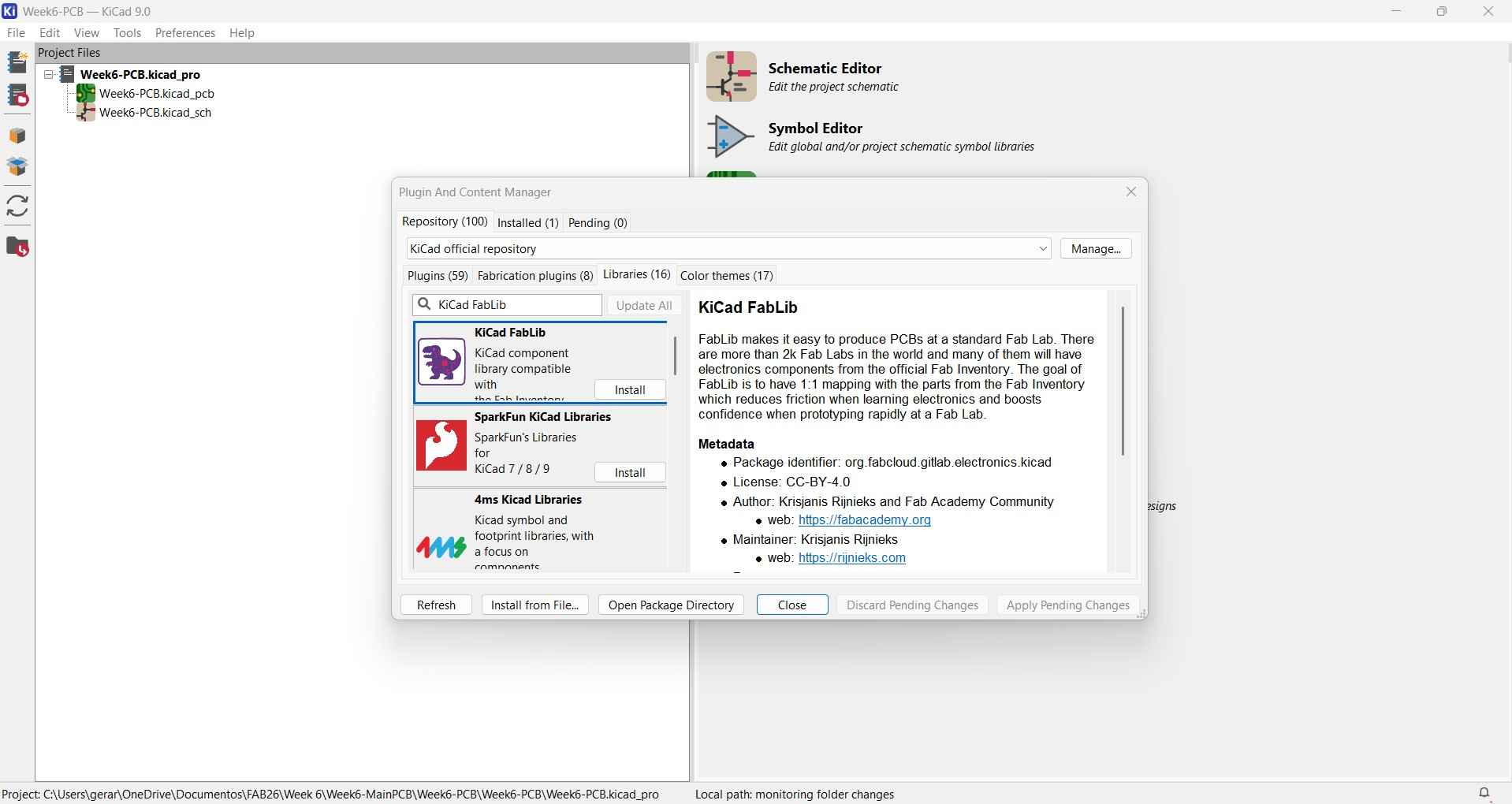This screenshot has width=1512, height=804.
Task: Open the notifications bell in status bar
Action: (x=1484, y=793)
